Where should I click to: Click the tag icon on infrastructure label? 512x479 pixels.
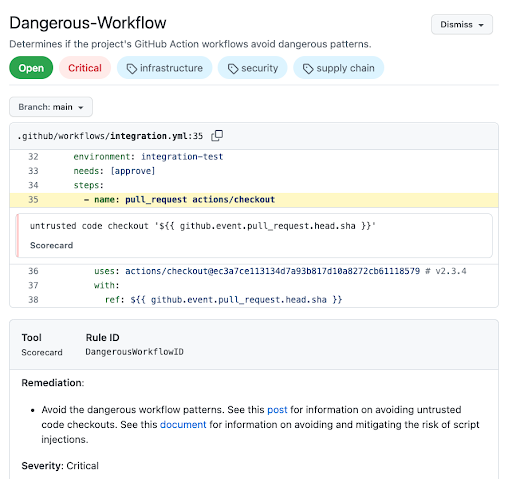tap(132, 69)
